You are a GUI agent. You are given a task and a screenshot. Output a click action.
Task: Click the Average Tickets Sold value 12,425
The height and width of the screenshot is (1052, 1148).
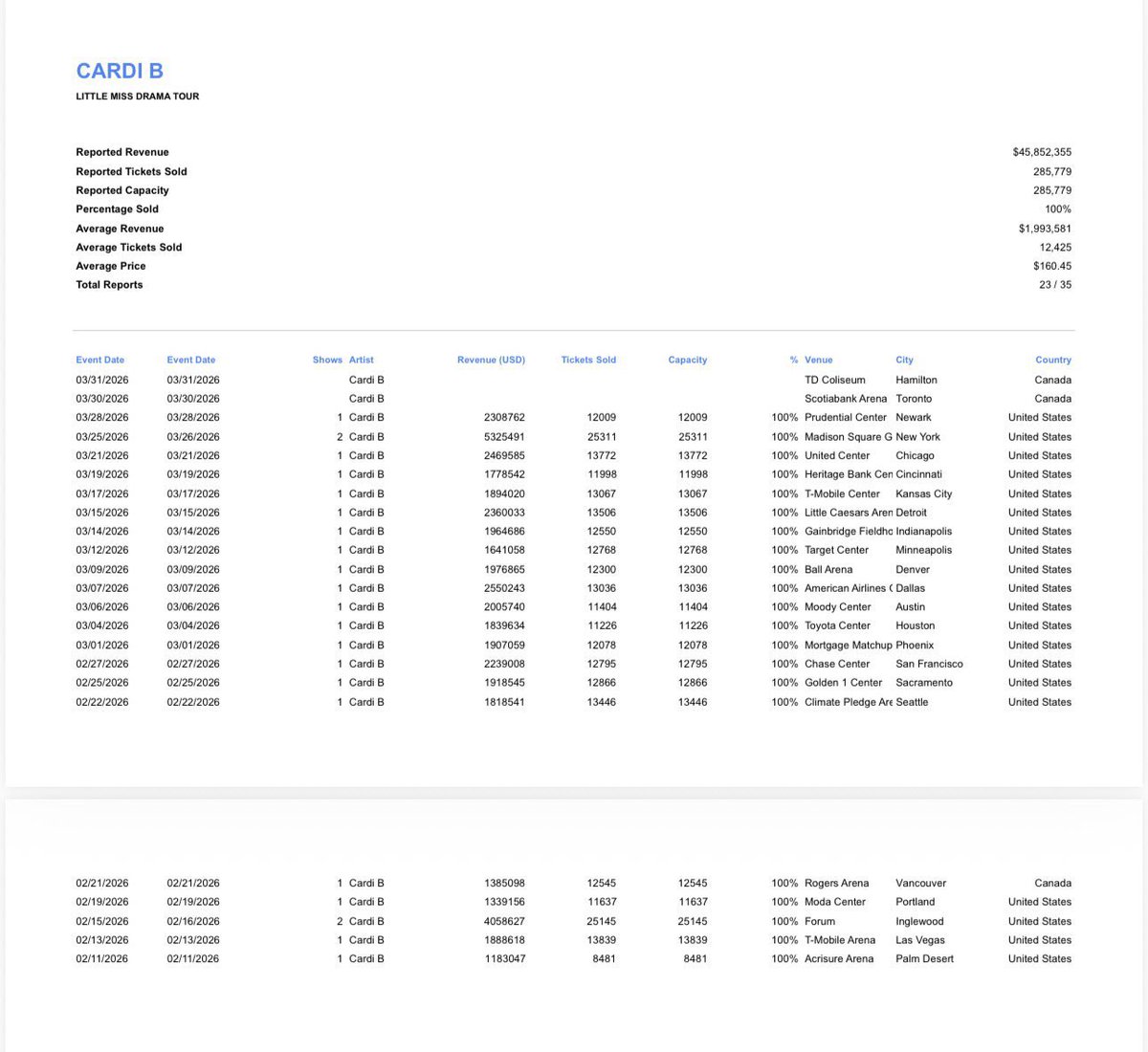(1055, 247)
